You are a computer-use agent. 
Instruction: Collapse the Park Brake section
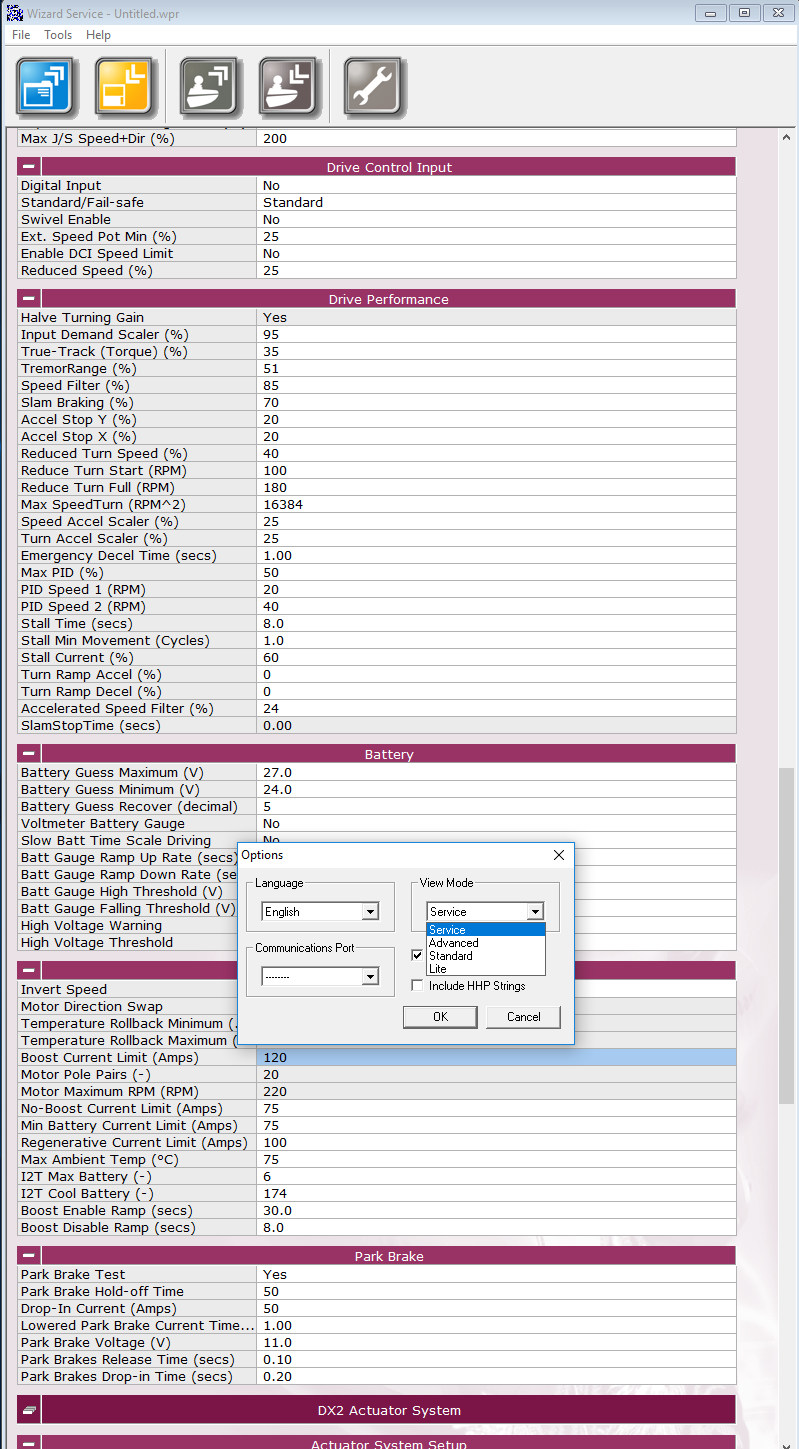[29, 1256]
